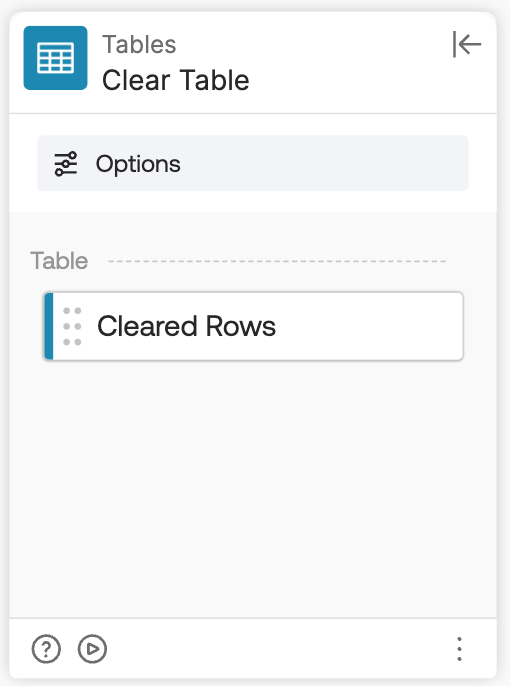510x686 pixels.
Task: Open the three-dot more menu
Action: pos(459,649)
